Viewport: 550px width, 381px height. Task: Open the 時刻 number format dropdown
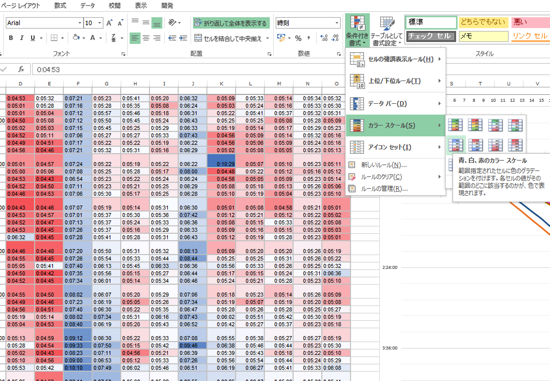[x=337, y=23]
